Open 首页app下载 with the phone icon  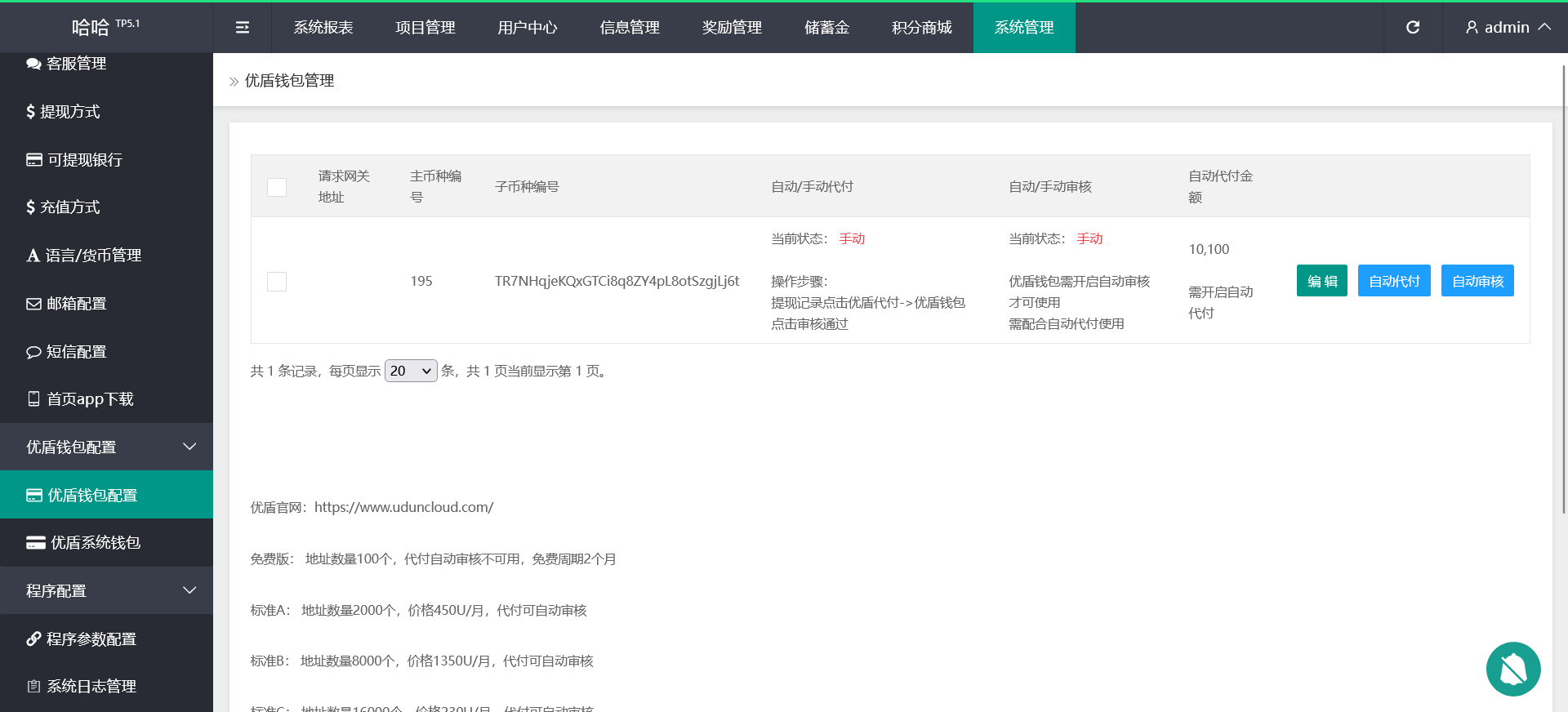(80, 399)
